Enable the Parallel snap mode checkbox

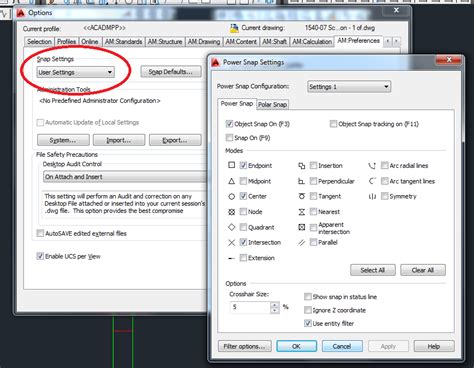(x=313, y=242)
